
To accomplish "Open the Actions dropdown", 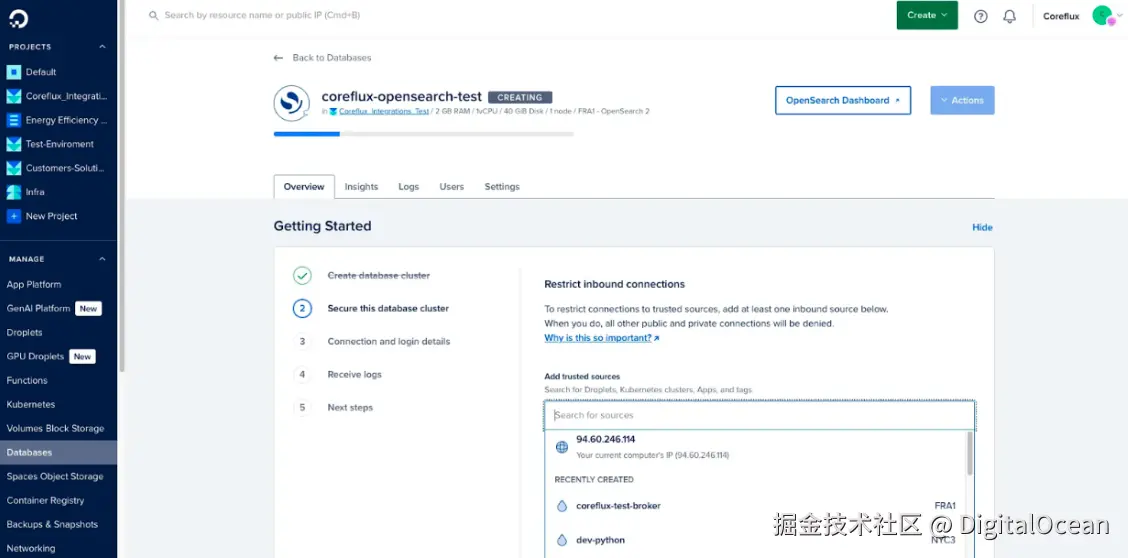I will coord(962,101).
